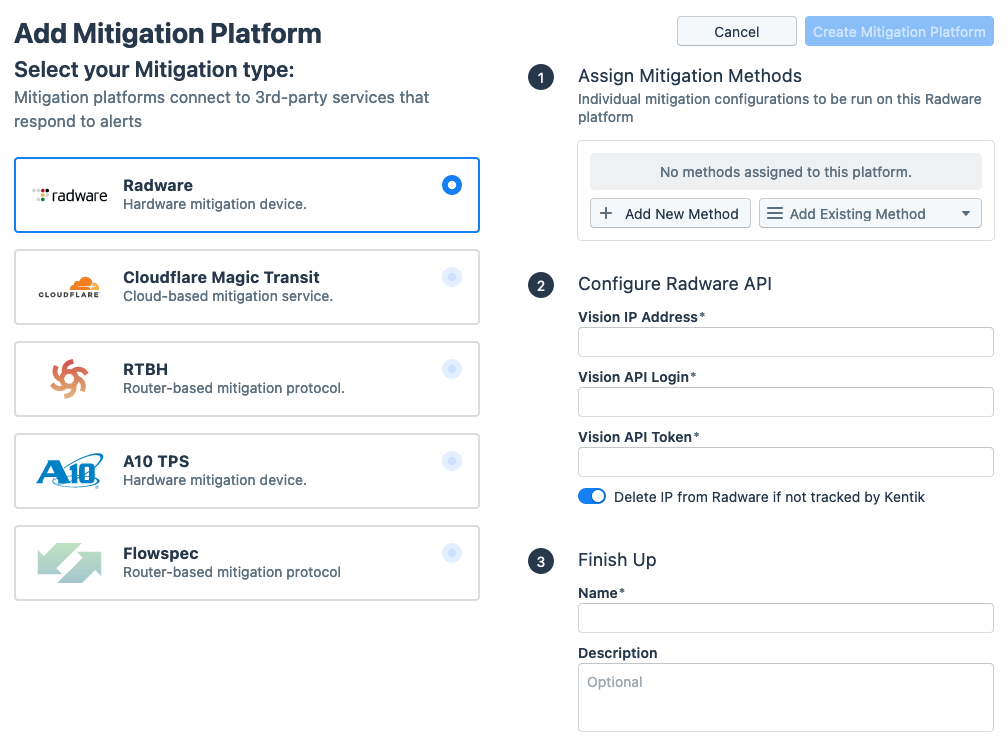Viewport: 1008px width, 746px height.
Task: Select the Radware mitigation type radio button
Action: click(452, 185)
